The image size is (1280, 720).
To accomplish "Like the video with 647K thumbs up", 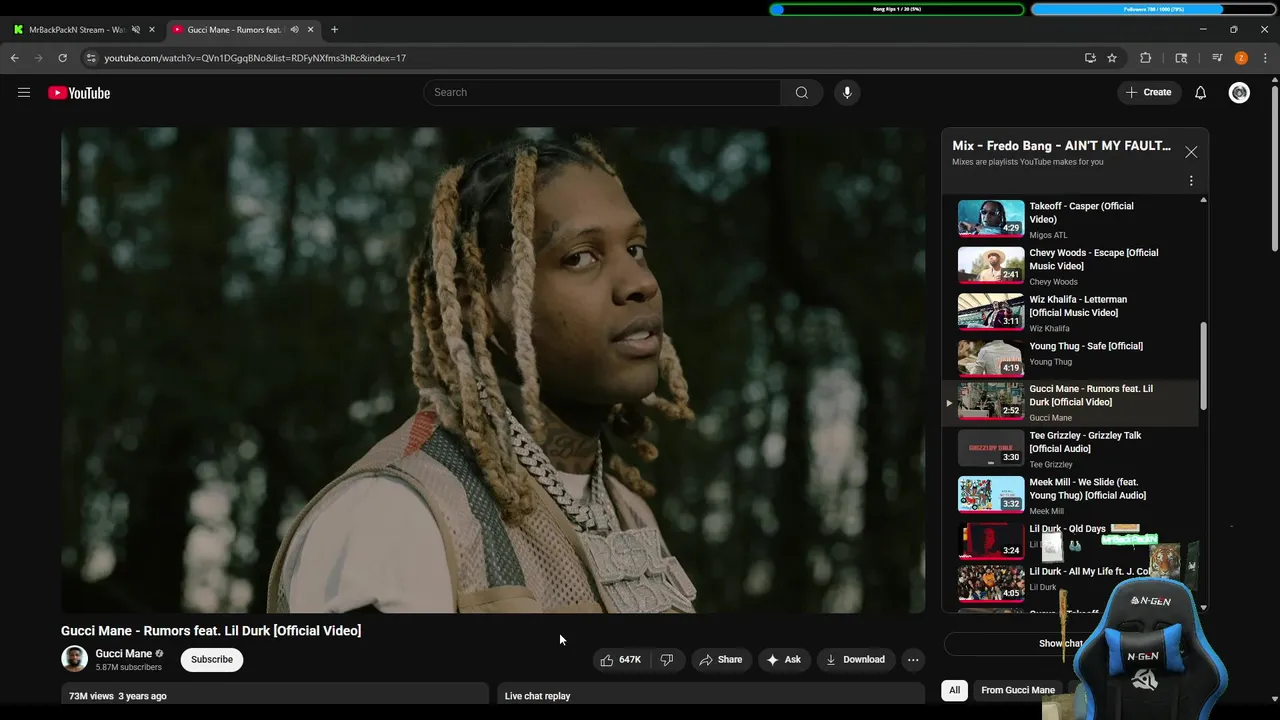I will pos(620,660).
